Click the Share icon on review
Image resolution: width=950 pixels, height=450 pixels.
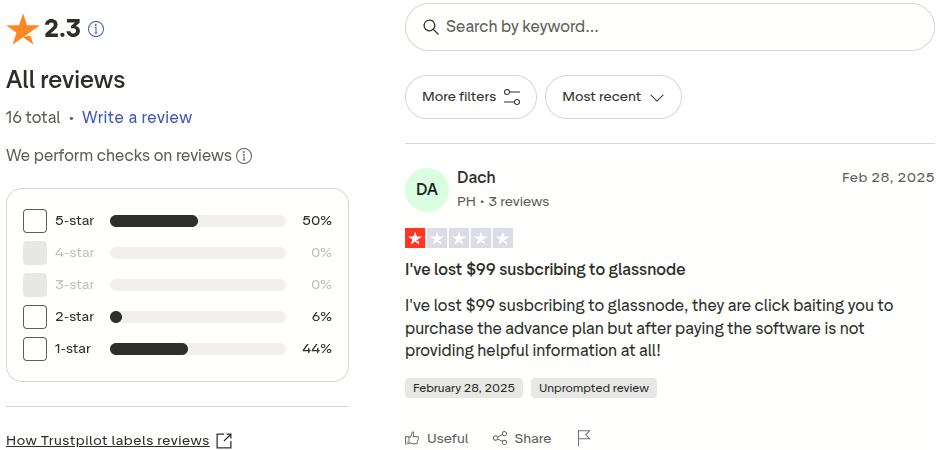click(x=501, y=438)
